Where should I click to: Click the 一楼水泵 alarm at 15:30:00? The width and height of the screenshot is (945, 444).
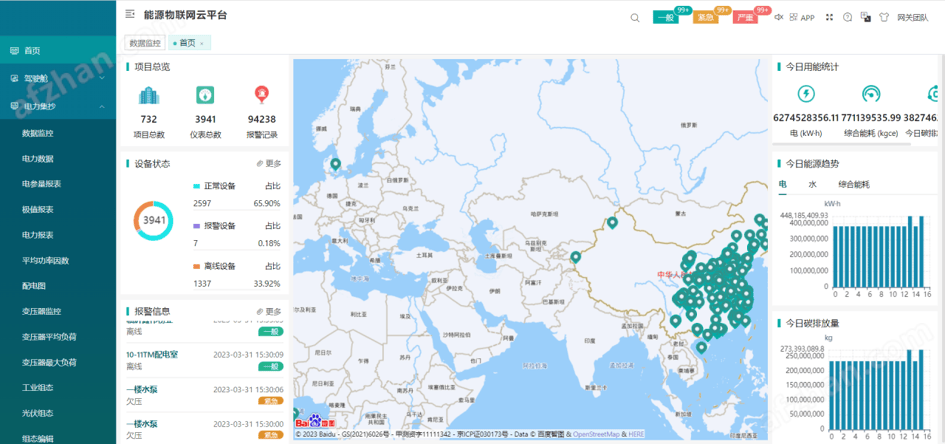(x=204, y=429)
